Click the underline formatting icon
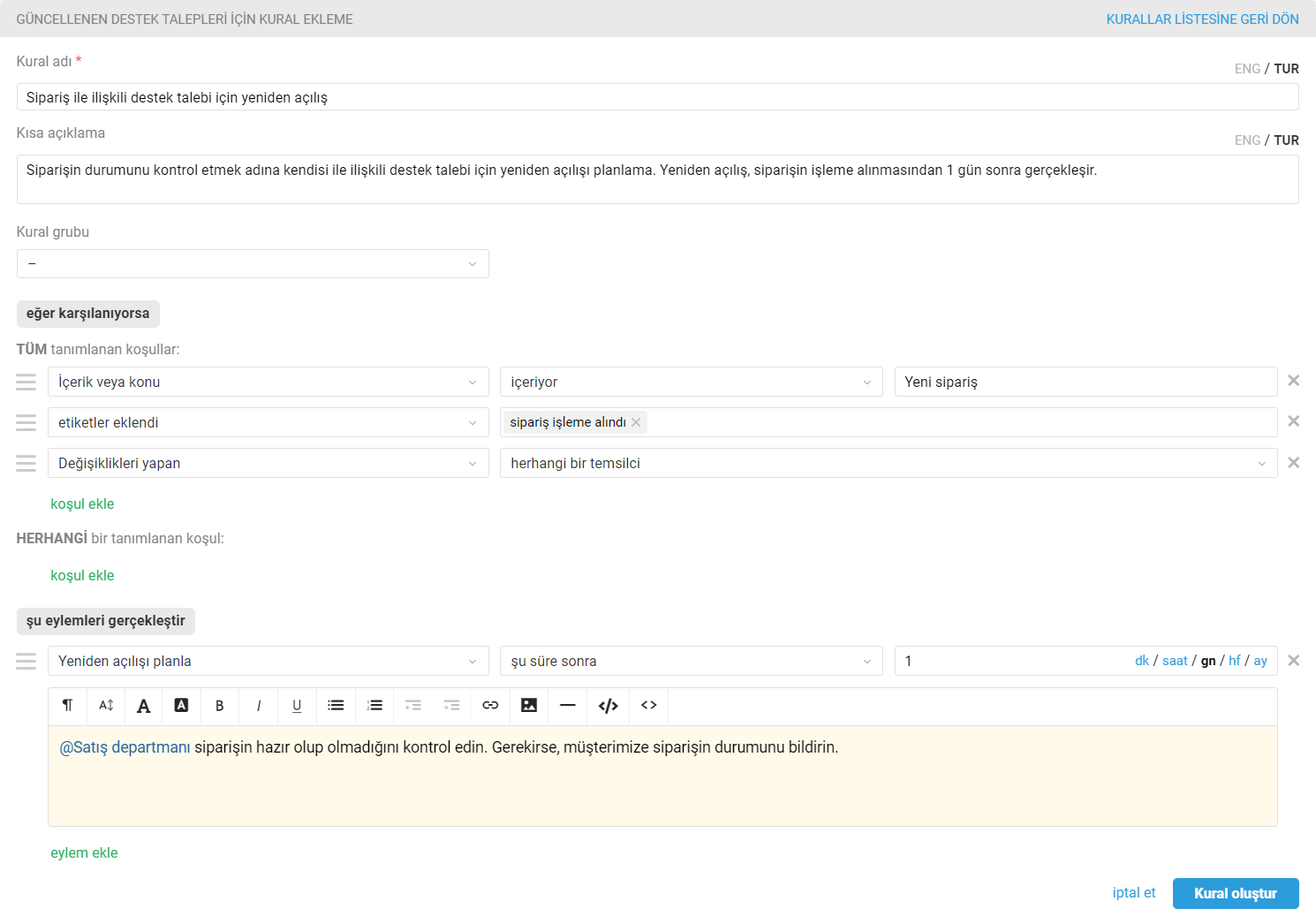The image size is (1316, 924). pyautogui.click(x=297, y=706)
